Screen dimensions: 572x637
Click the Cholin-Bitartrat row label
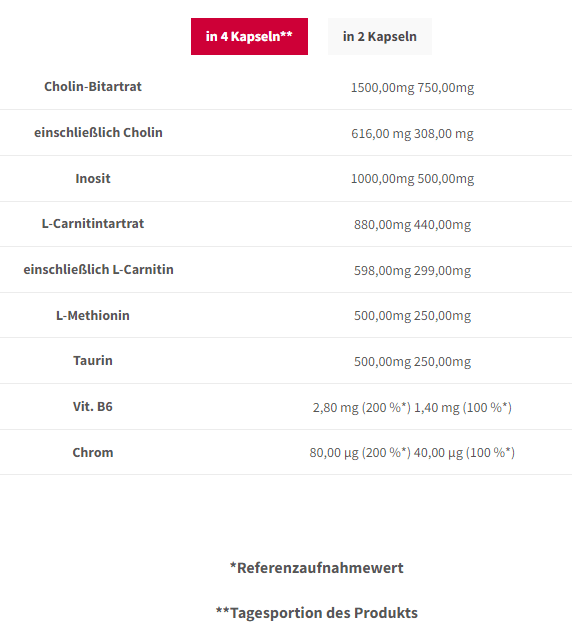[x=93, y=87]
